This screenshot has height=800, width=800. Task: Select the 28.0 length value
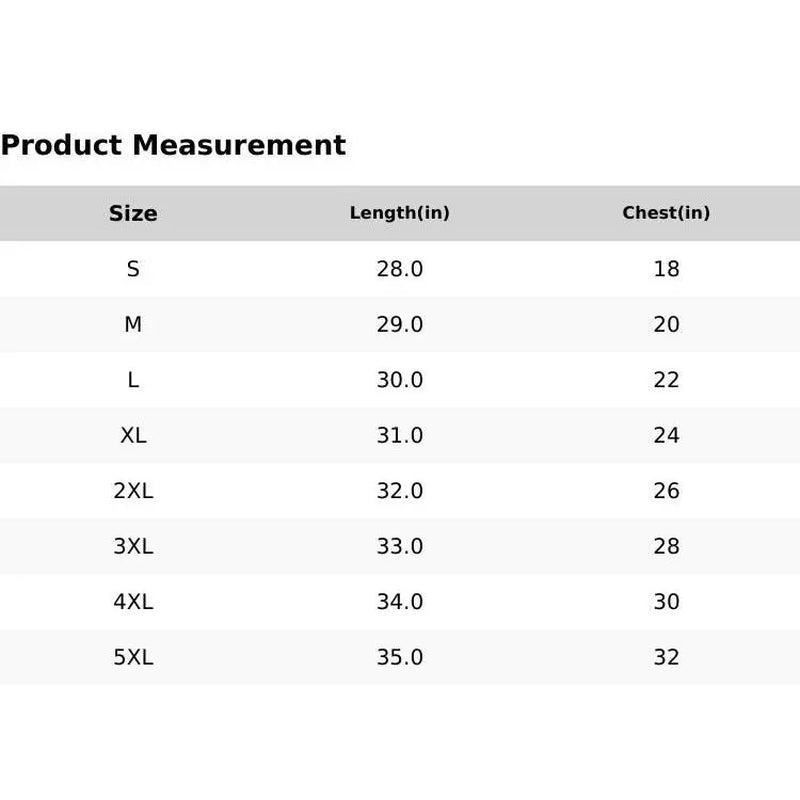point(399,269)
